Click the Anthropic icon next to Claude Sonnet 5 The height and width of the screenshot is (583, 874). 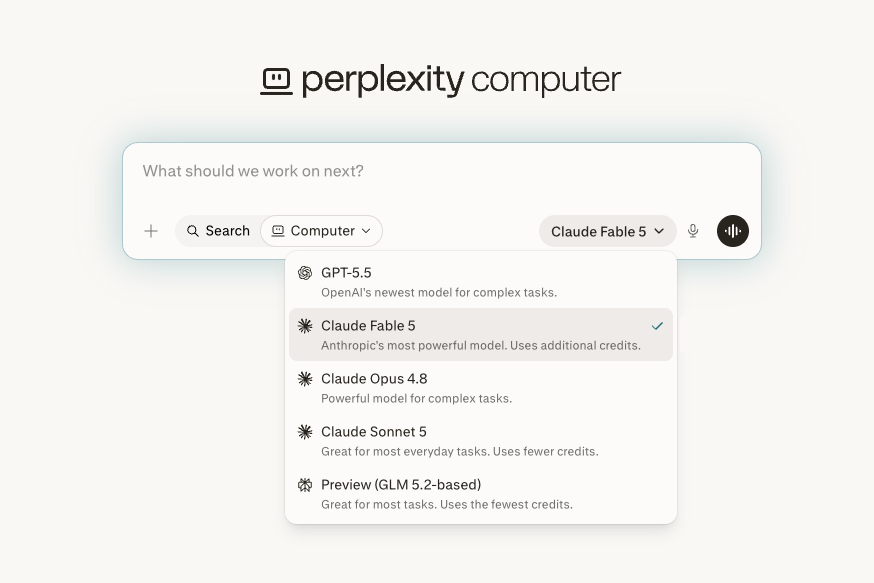tap(305, 431)
